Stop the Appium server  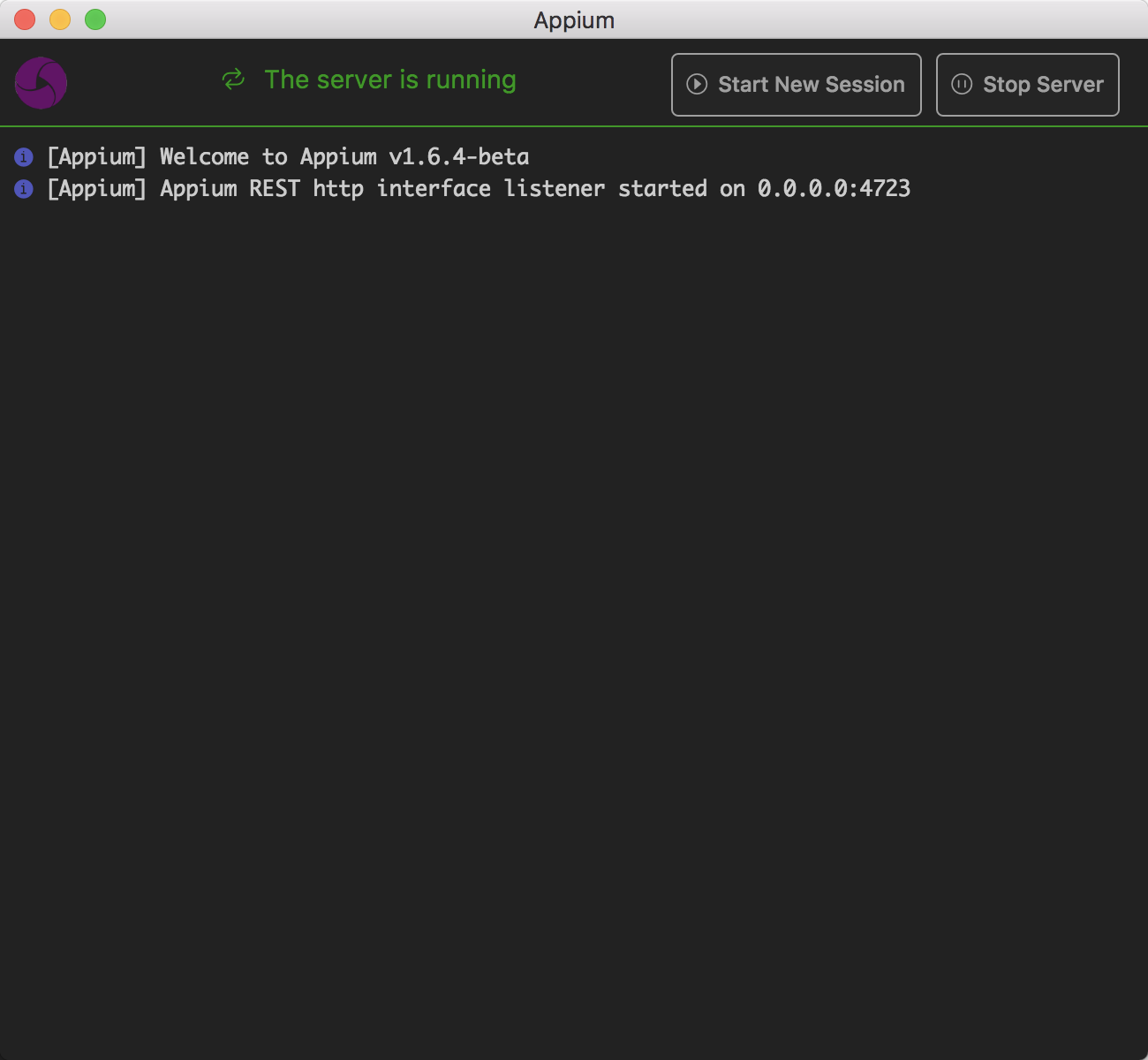(1027, 85)
